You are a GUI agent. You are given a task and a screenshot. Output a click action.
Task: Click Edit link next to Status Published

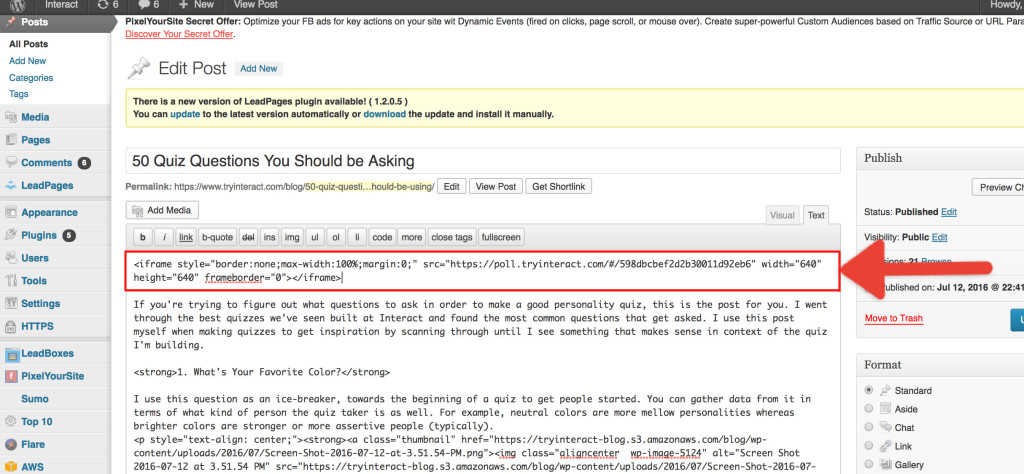(949, 212)
